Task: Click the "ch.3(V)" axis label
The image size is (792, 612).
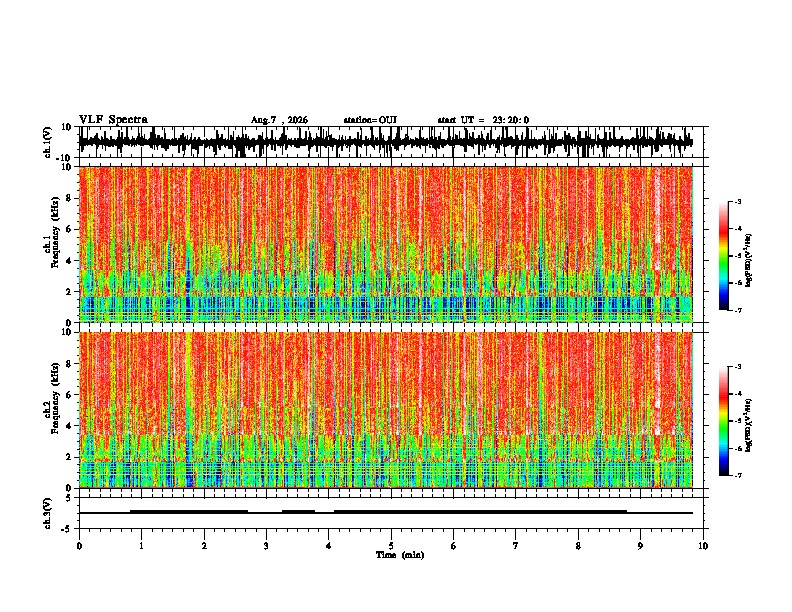Action: [48, 513]
